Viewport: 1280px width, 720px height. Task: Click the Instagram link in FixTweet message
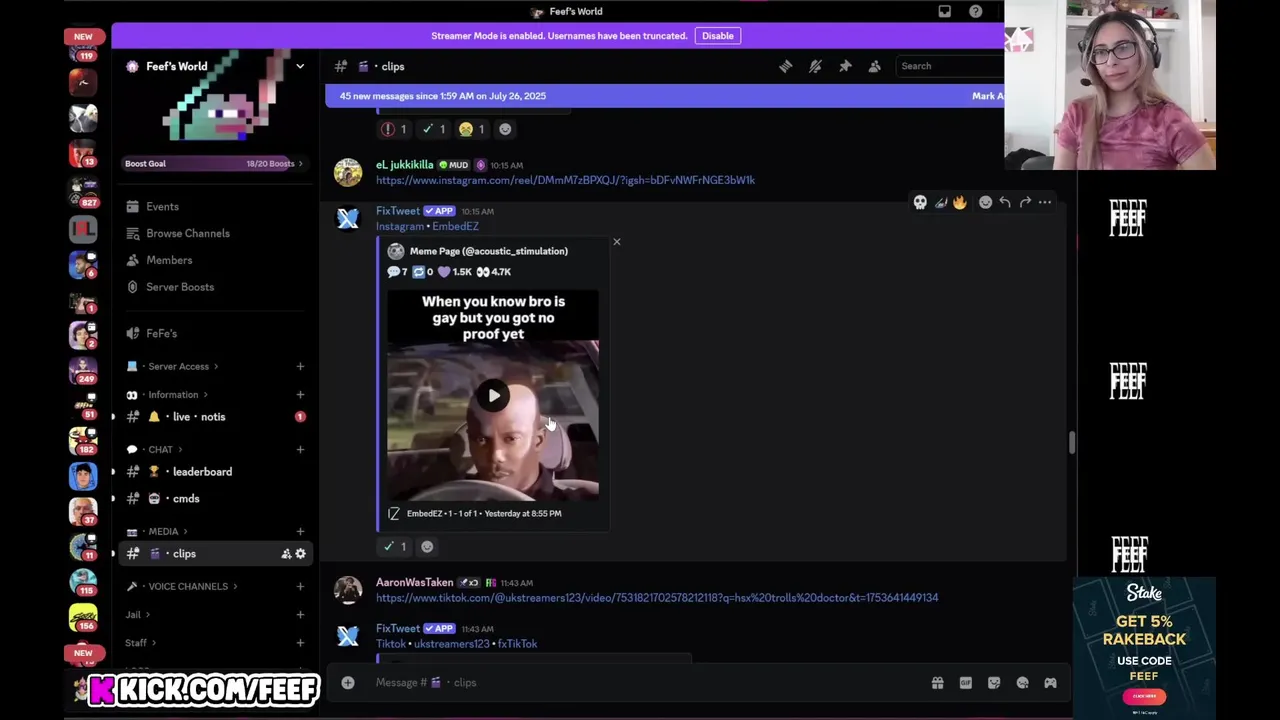(x=400, y=226)
